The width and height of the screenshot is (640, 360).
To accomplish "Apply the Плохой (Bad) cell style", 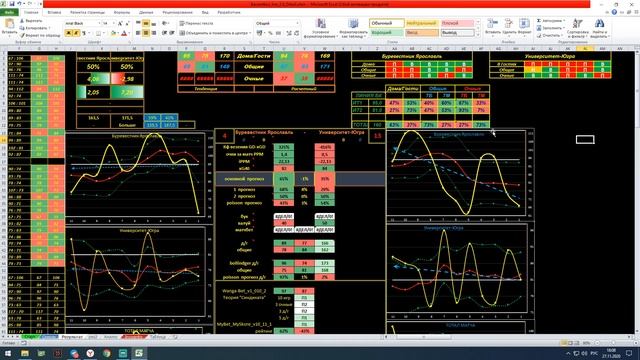I will pyautogui.click(x=457, y=24).
